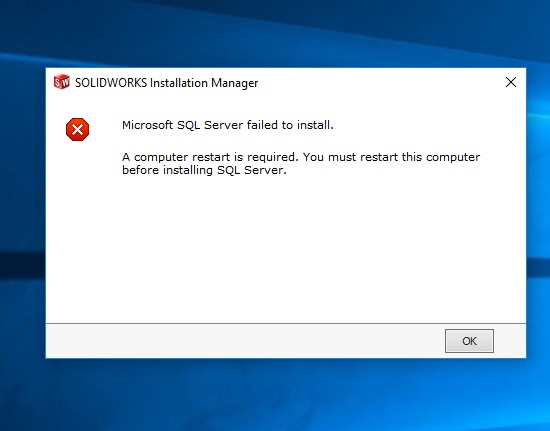Screen dimensions: 550x431
Task: Click the words 'failed to install' in message
Action: (290, 125)
